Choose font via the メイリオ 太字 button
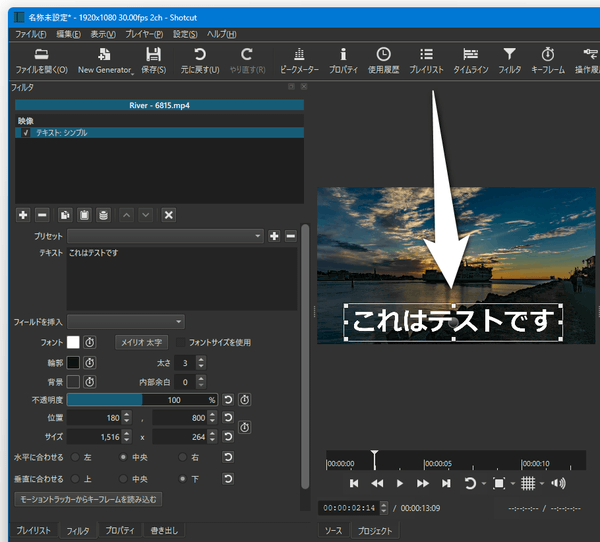Screen dimensions: 600x542 [141, 342]
